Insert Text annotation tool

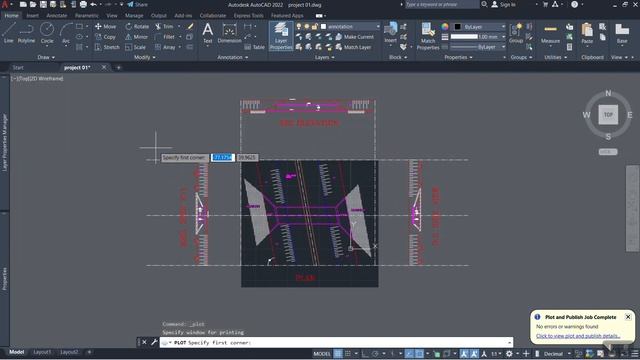208,33
